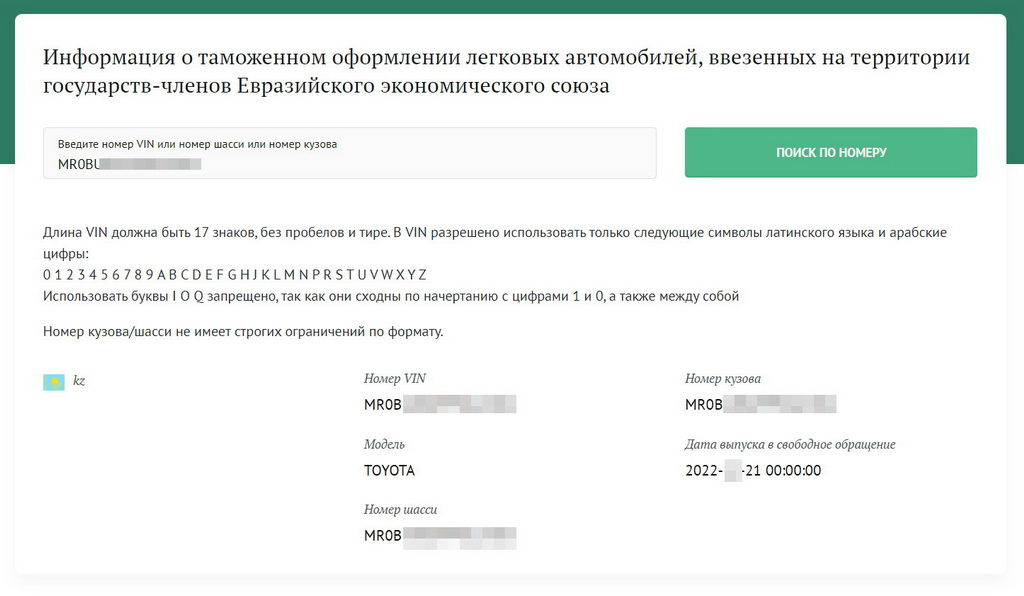1024x596 pixels.
Task: Click the ПОИСК ПО НОМЕРУ search button
Action: point(831,152)
